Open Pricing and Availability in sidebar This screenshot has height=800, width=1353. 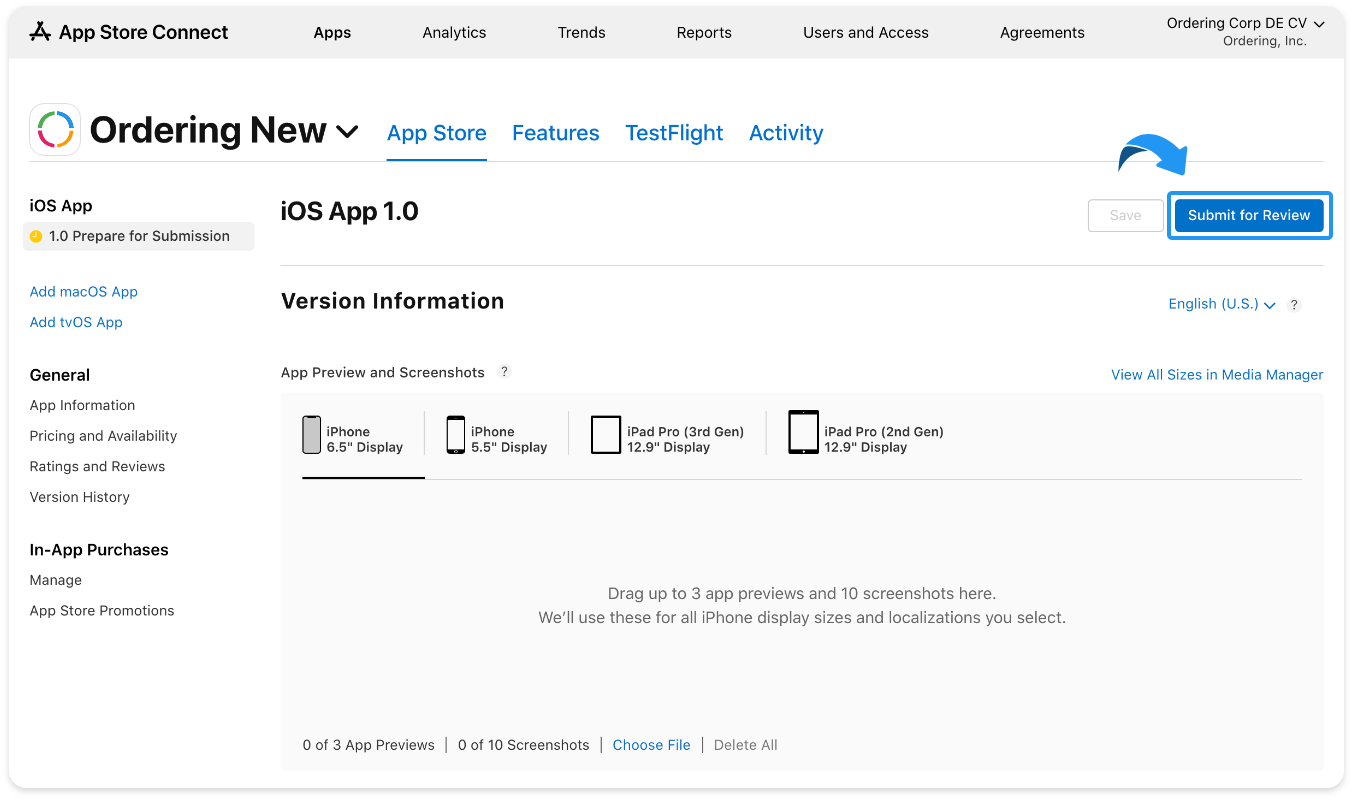click(x=103, y=436)
